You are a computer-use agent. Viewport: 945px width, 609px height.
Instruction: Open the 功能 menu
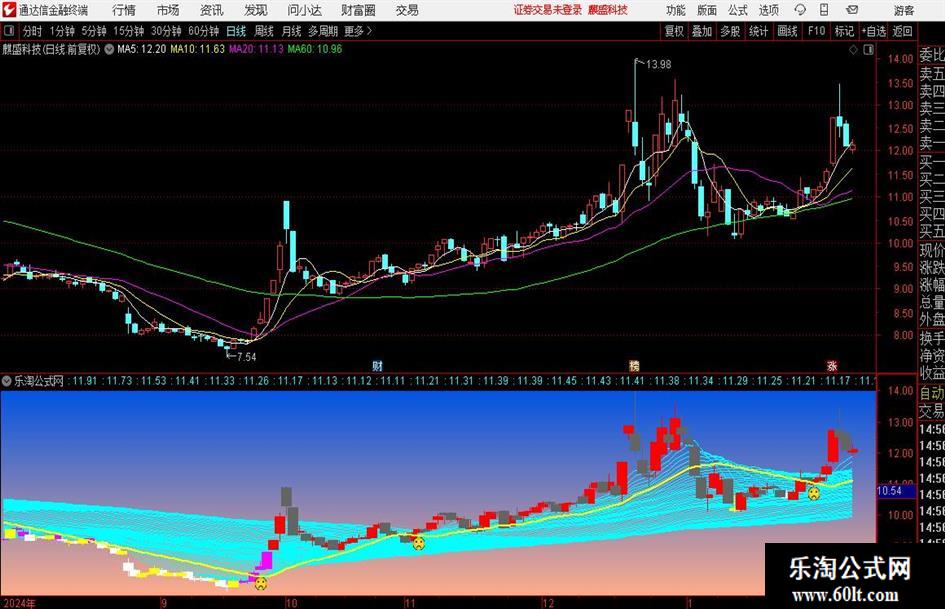tap(676, 10)
